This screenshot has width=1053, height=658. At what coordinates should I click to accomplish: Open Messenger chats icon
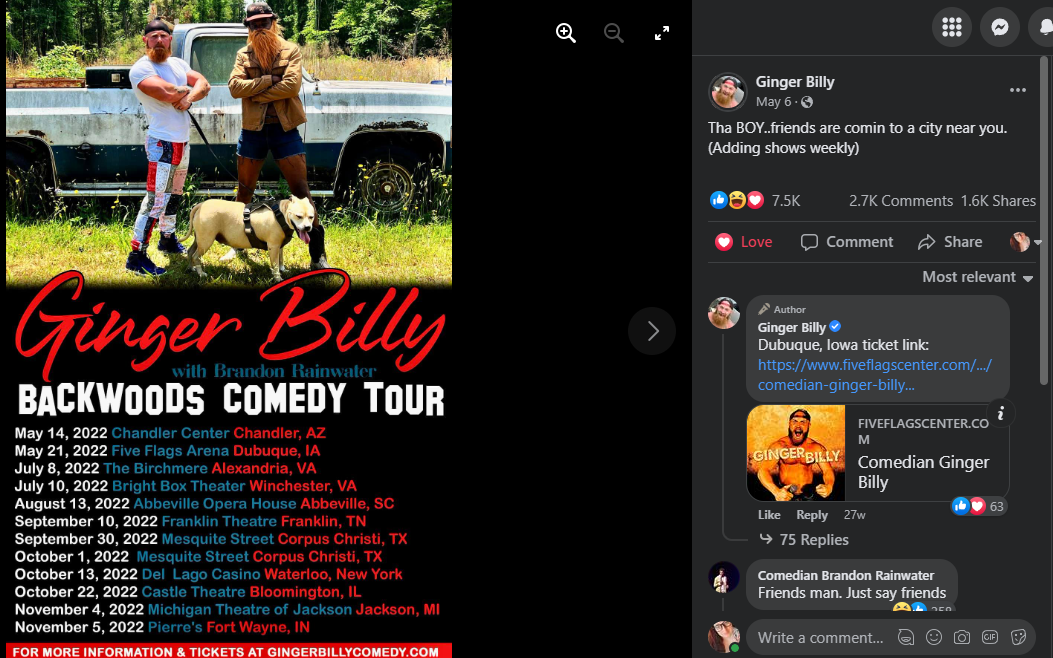coord(1000,27)
